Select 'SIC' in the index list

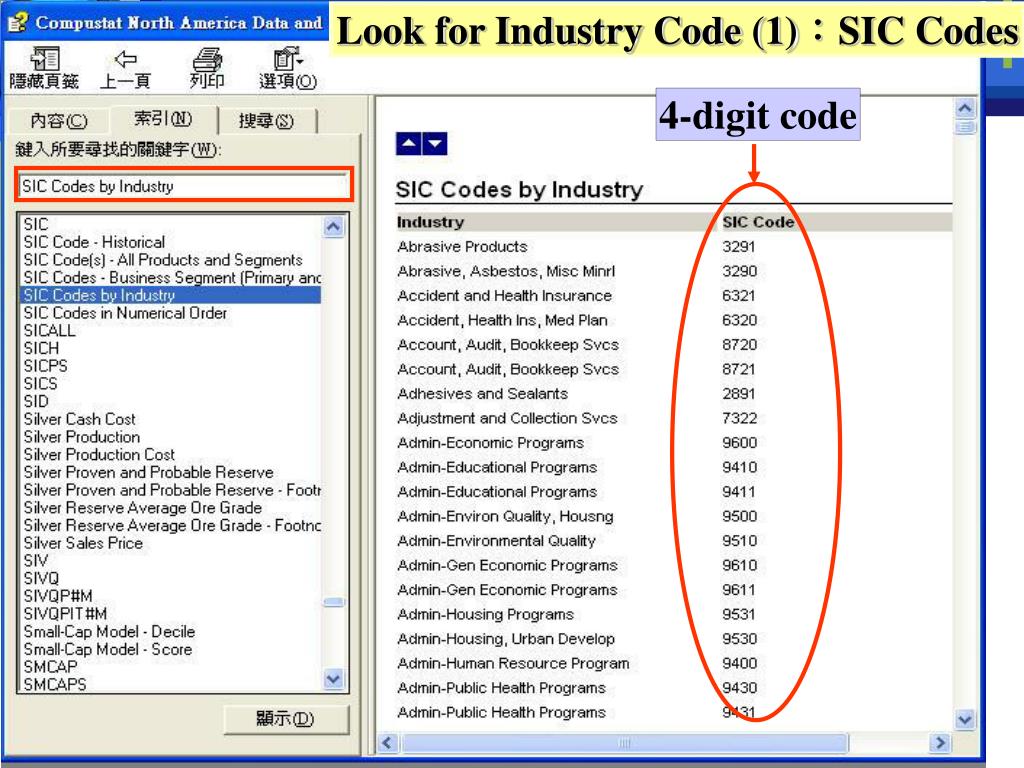[36, 225]
